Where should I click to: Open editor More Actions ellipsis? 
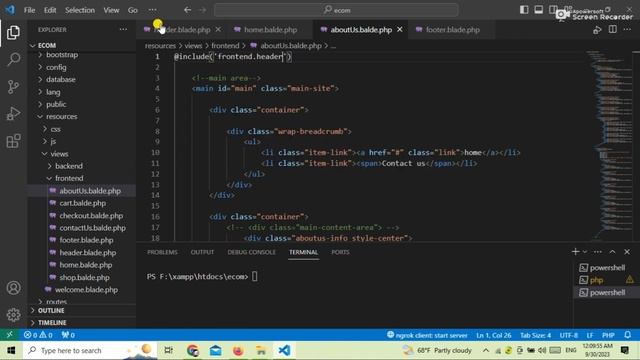point(627,29)
